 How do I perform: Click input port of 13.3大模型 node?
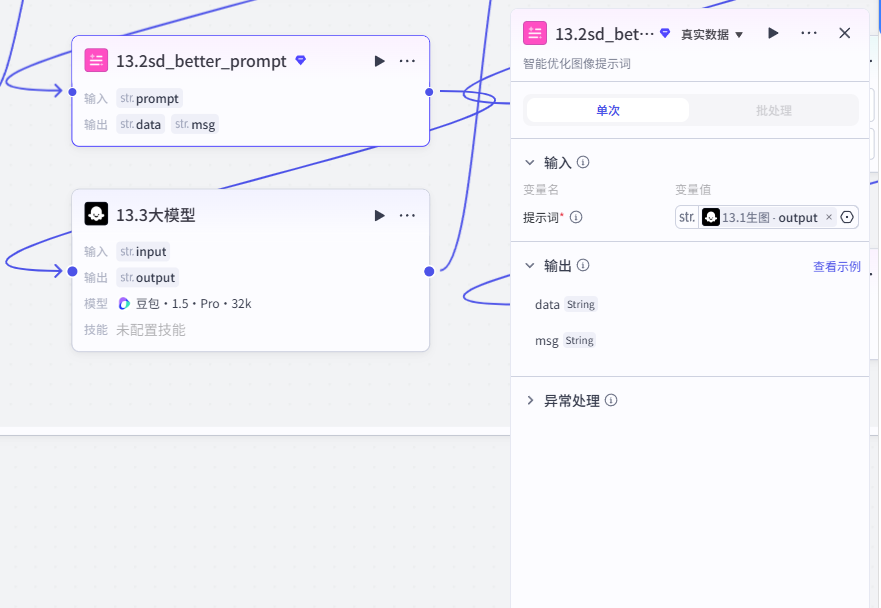[x=72, y=271]
